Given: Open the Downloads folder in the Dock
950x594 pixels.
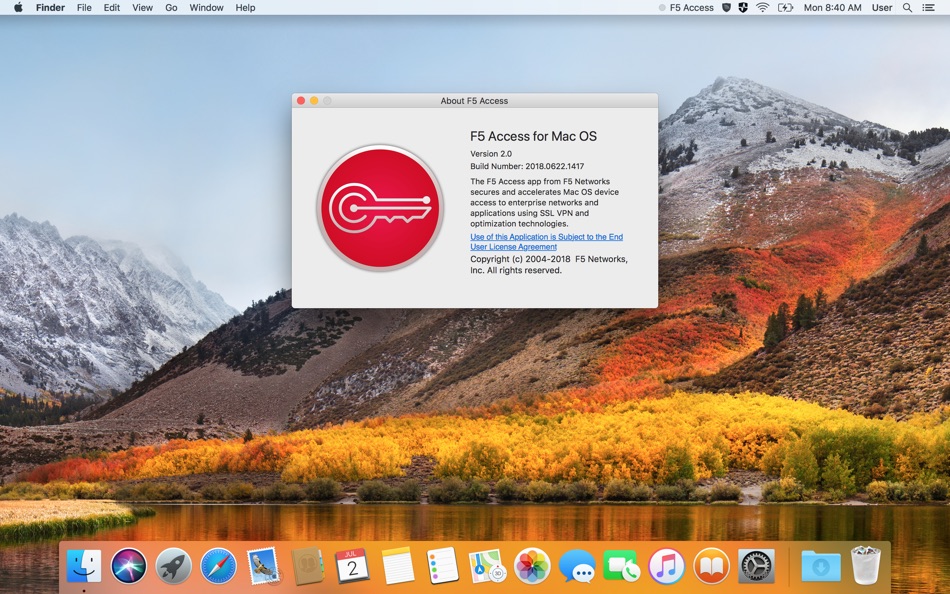Looking at the screenshot, I should [820, 565].
